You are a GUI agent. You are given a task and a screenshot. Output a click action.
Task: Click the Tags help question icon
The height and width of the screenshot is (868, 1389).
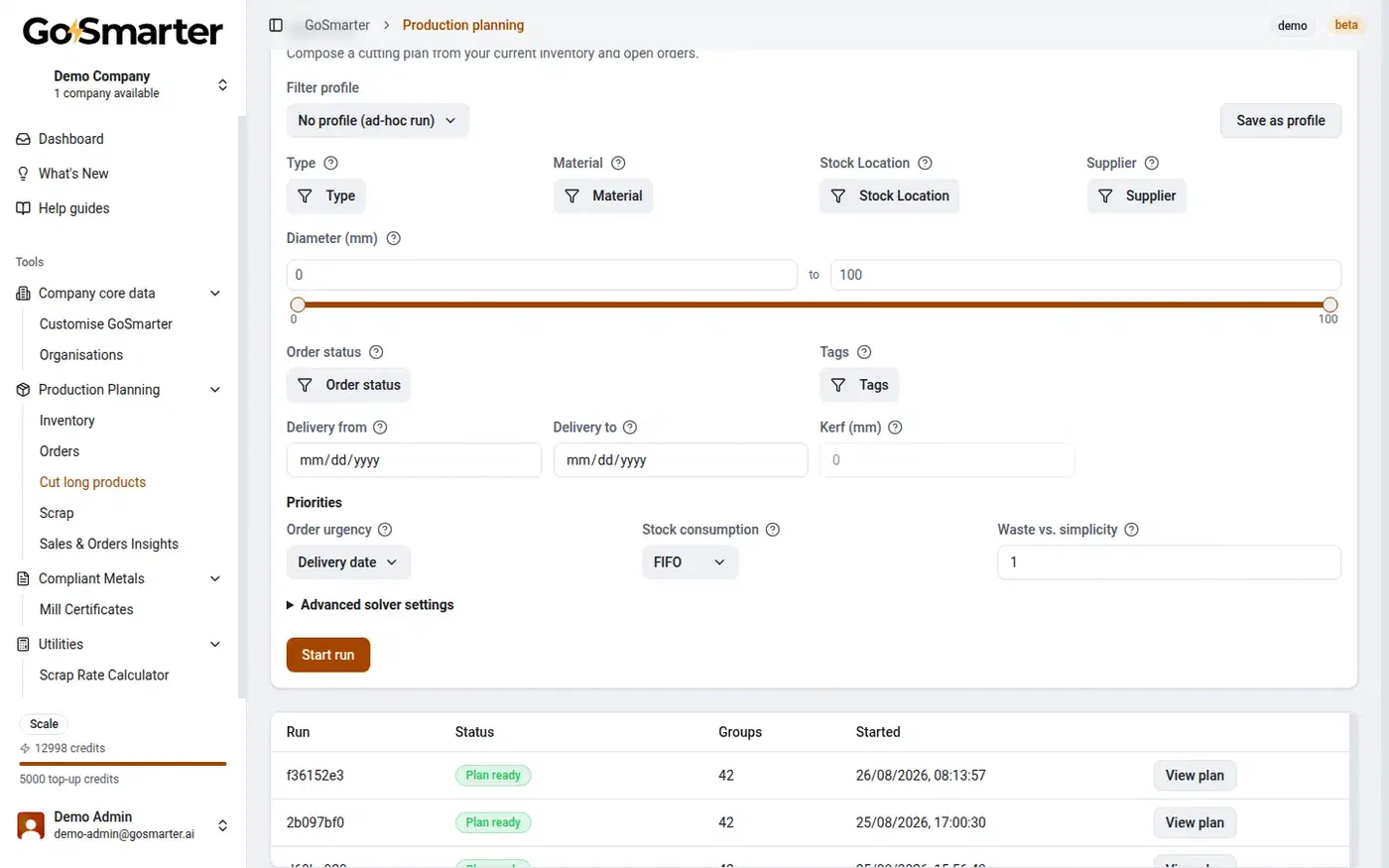click(864, 352)
